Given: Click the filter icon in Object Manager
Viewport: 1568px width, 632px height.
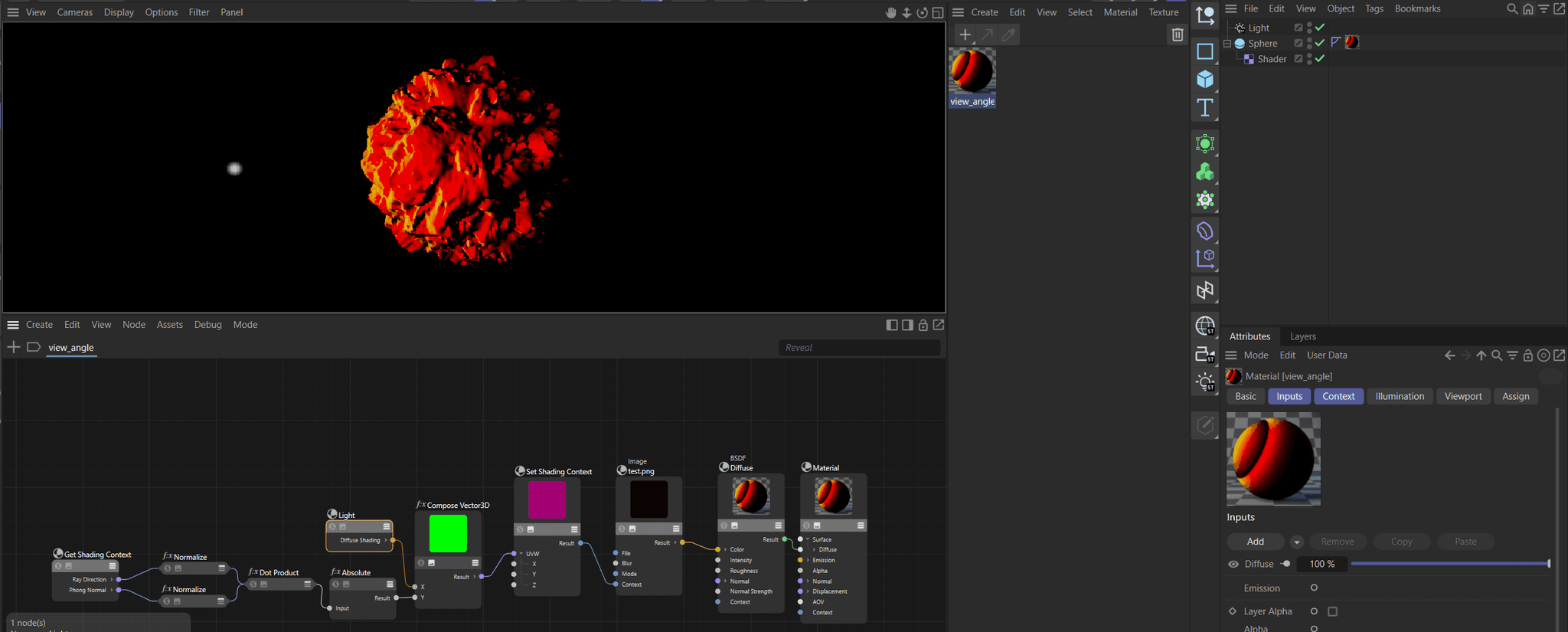Looking at the screenshot, I should [1543, 9].
